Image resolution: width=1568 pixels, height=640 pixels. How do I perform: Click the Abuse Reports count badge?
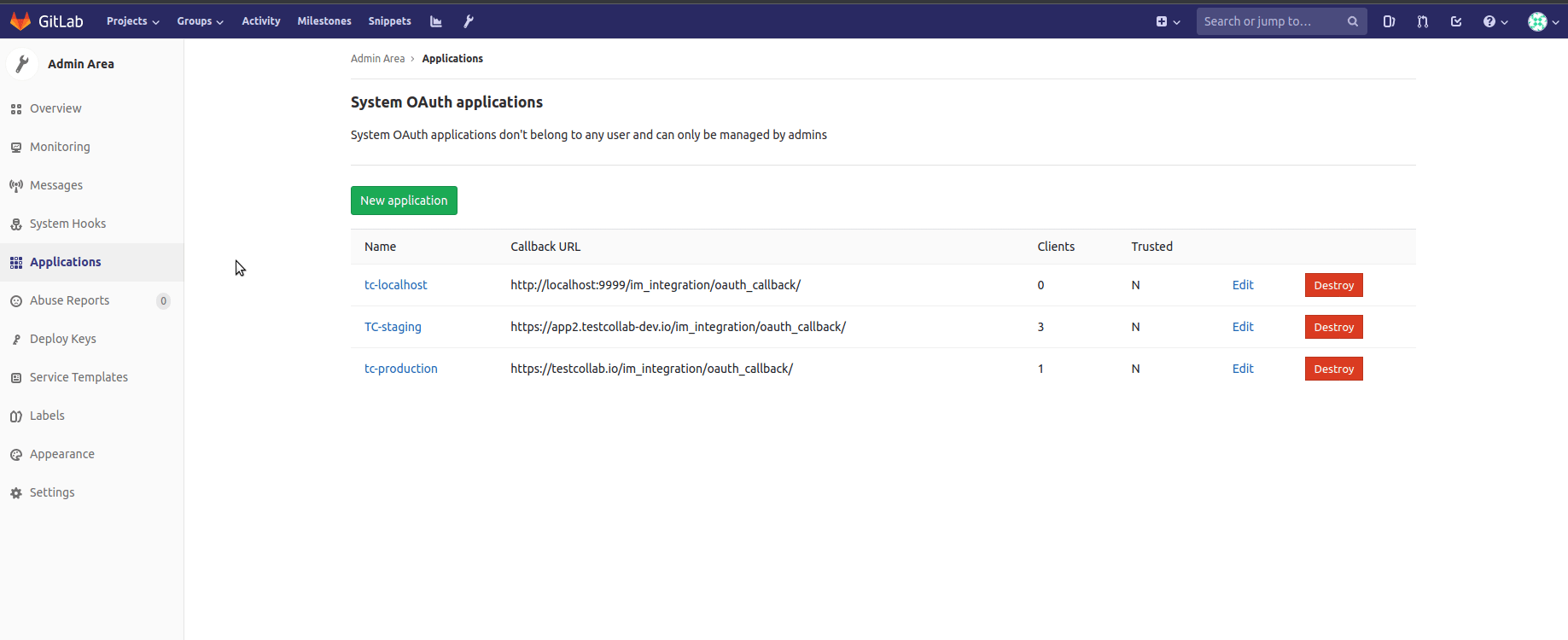[164, 301]
